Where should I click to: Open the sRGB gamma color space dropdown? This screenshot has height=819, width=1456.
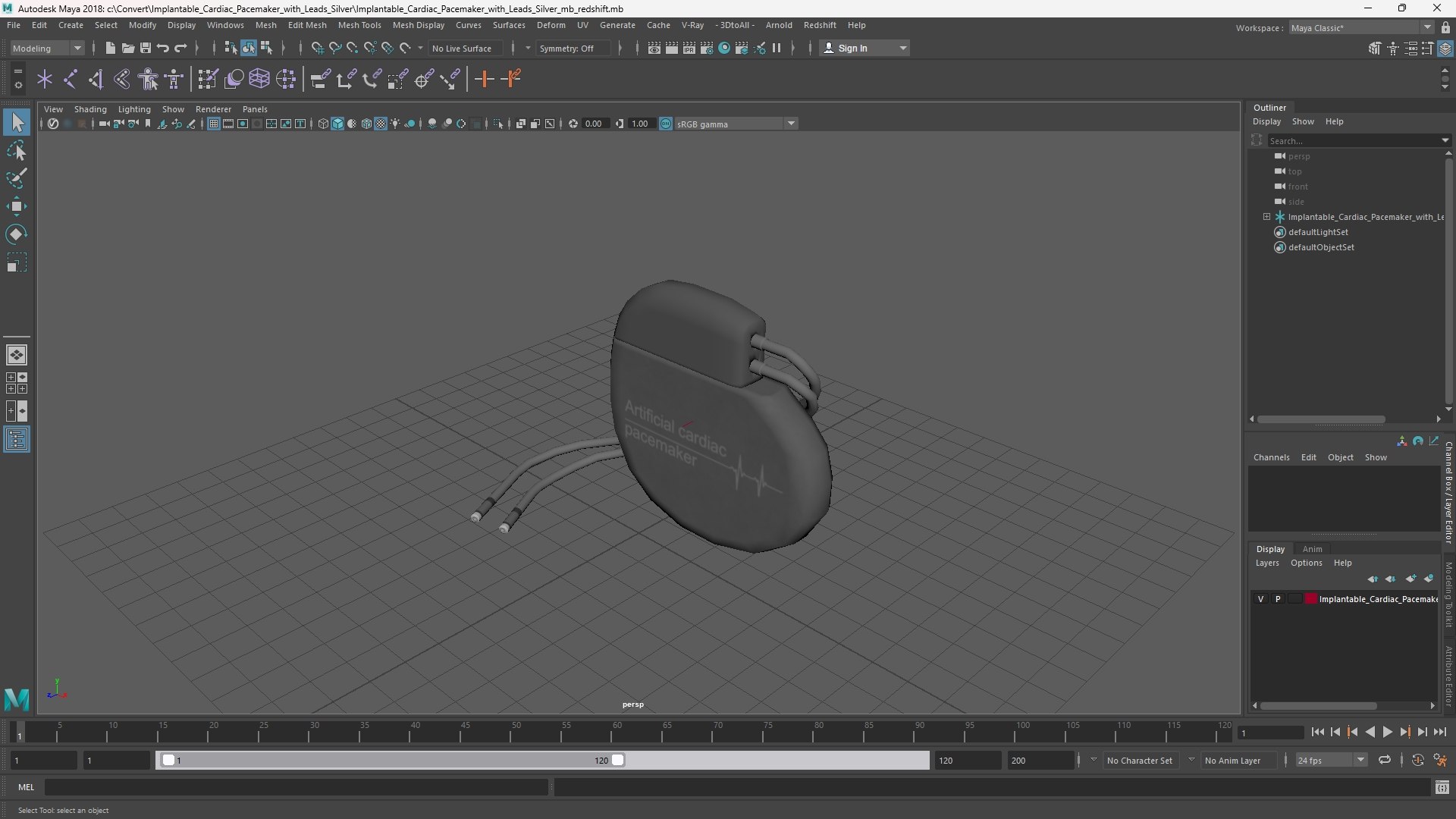click(735, 124)
